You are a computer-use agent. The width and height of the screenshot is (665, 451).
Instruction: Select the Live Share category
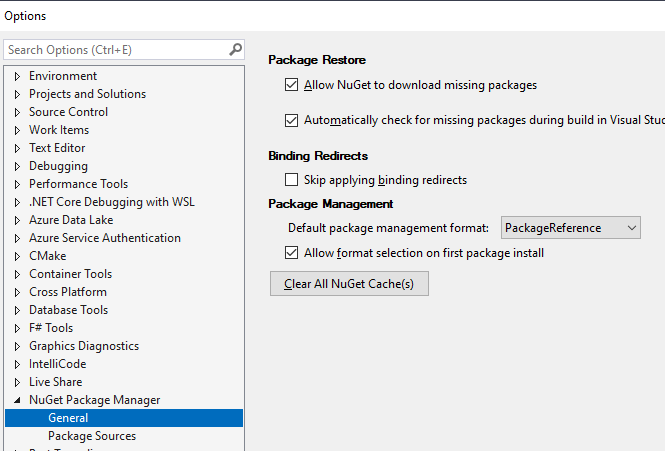click(56, 382)
